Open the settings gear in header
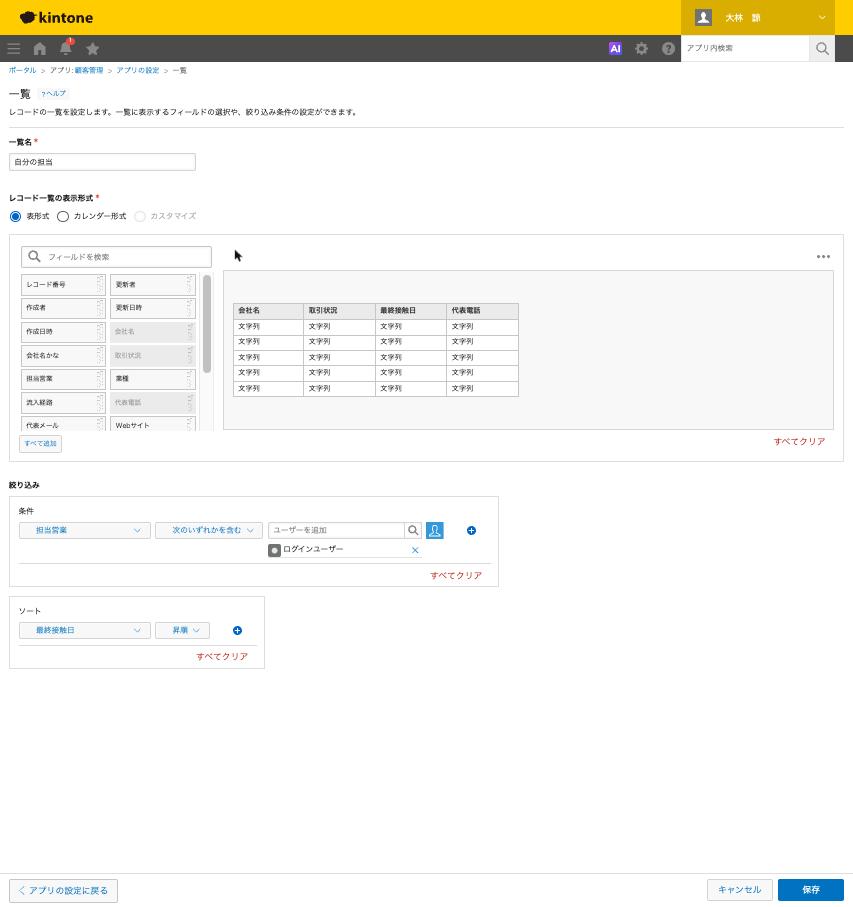The width and height of the screenshot is (853, 907). tap(641, 49)
